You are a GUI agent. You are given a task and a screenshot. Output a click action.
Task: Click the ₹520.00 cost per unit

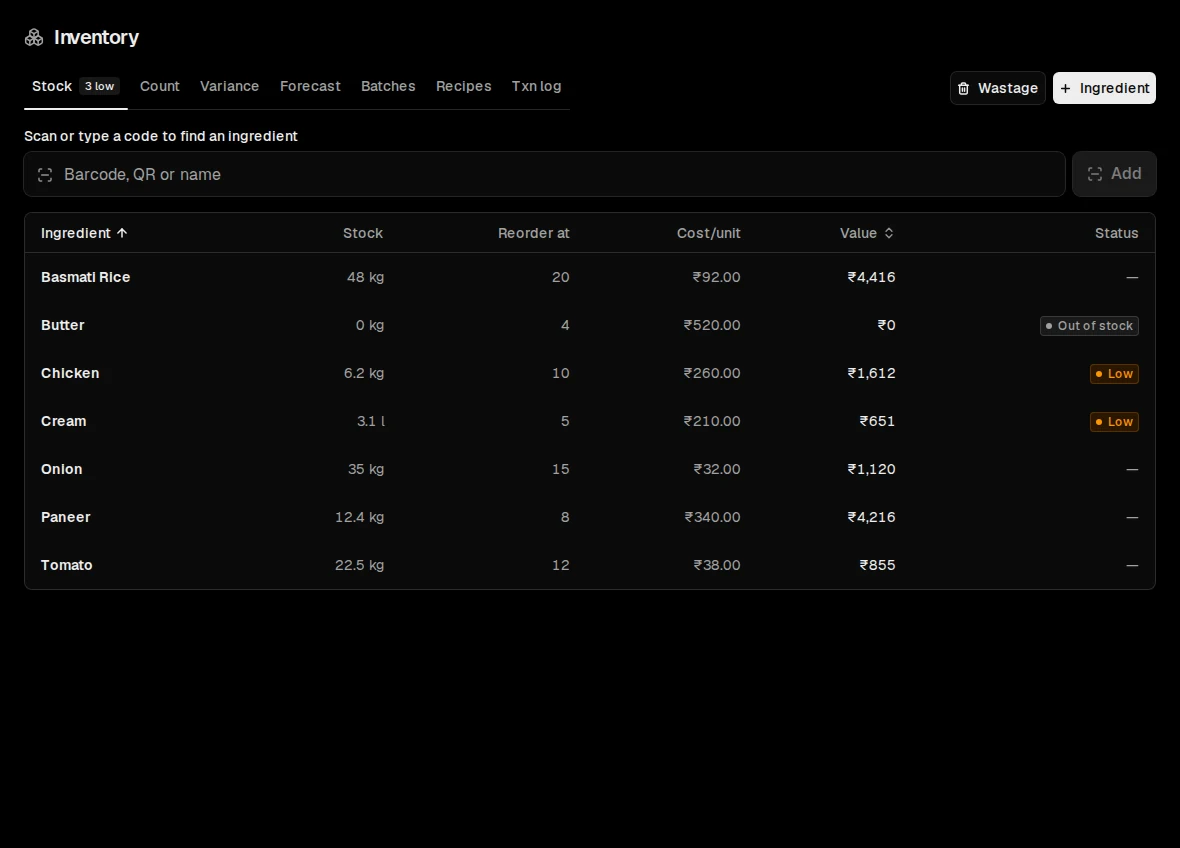712,325
